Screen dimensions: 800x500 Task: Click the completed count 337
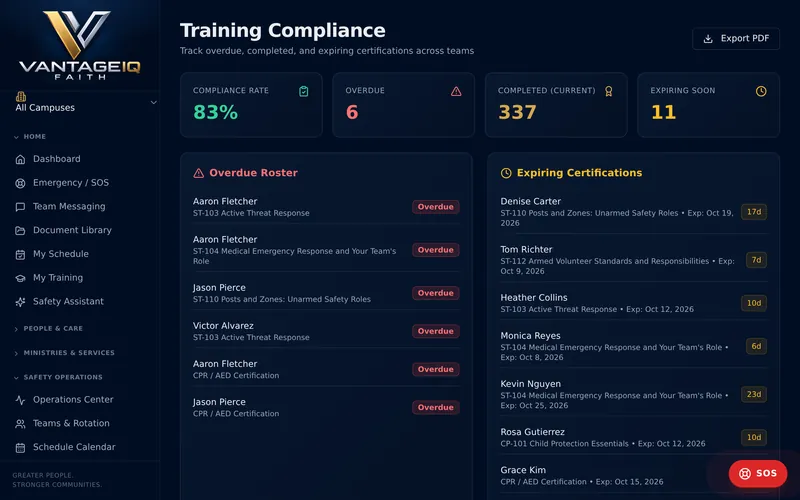(x=517, y=112)
